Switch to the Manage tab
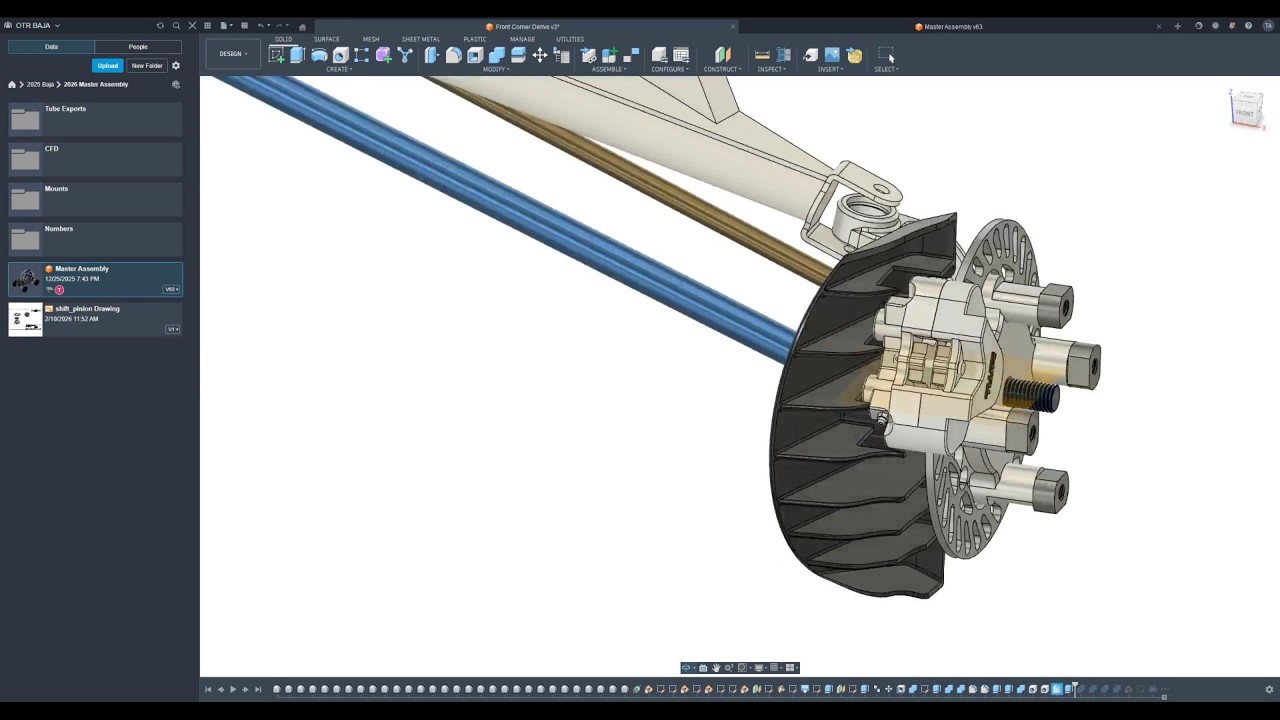 pyautogui.click(x=522, y=39)
